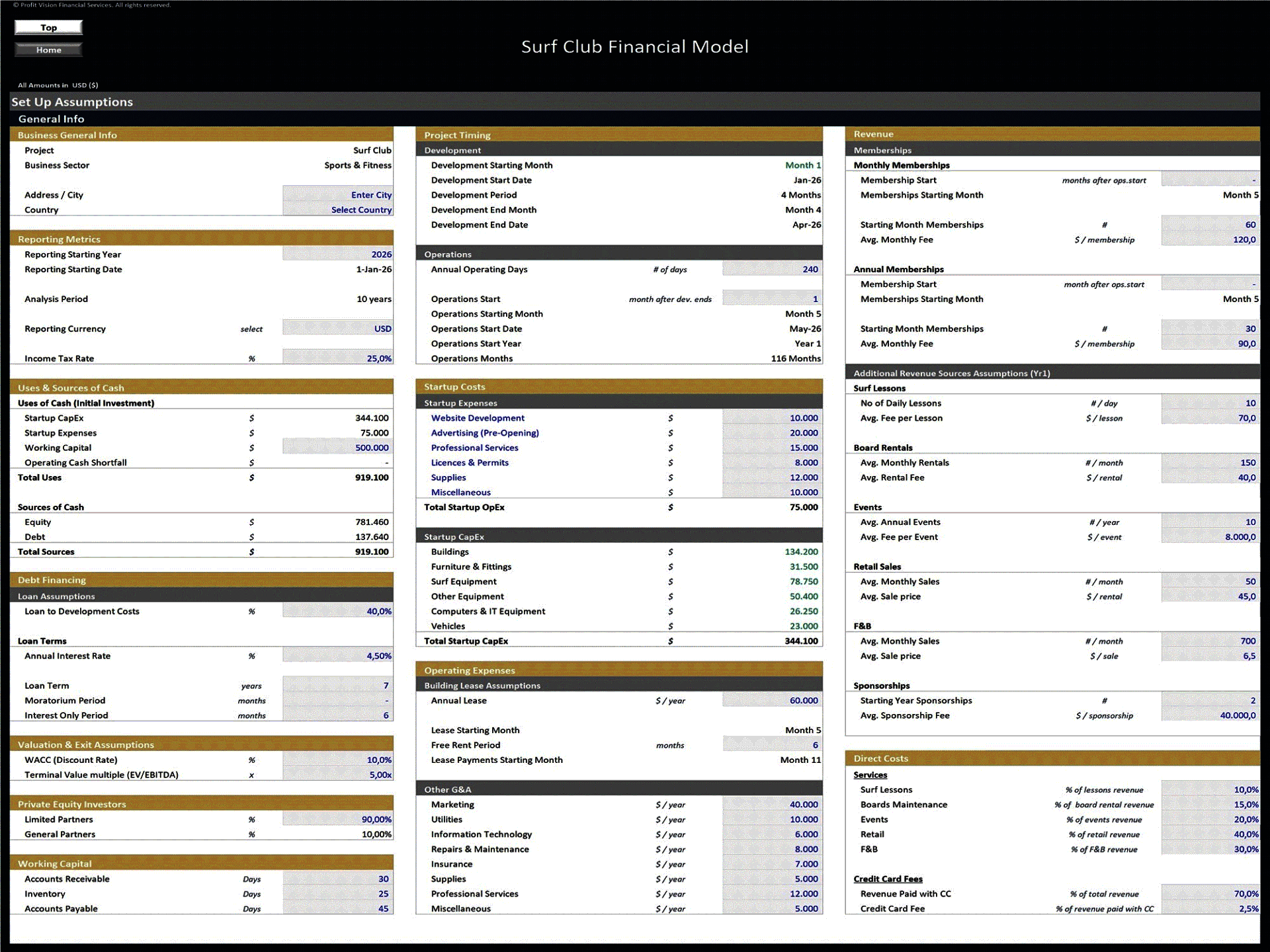Viewport: 1270px width, 952px height.
Task: Click Development Starting Month value Month 1
Action: click(803, 165)
